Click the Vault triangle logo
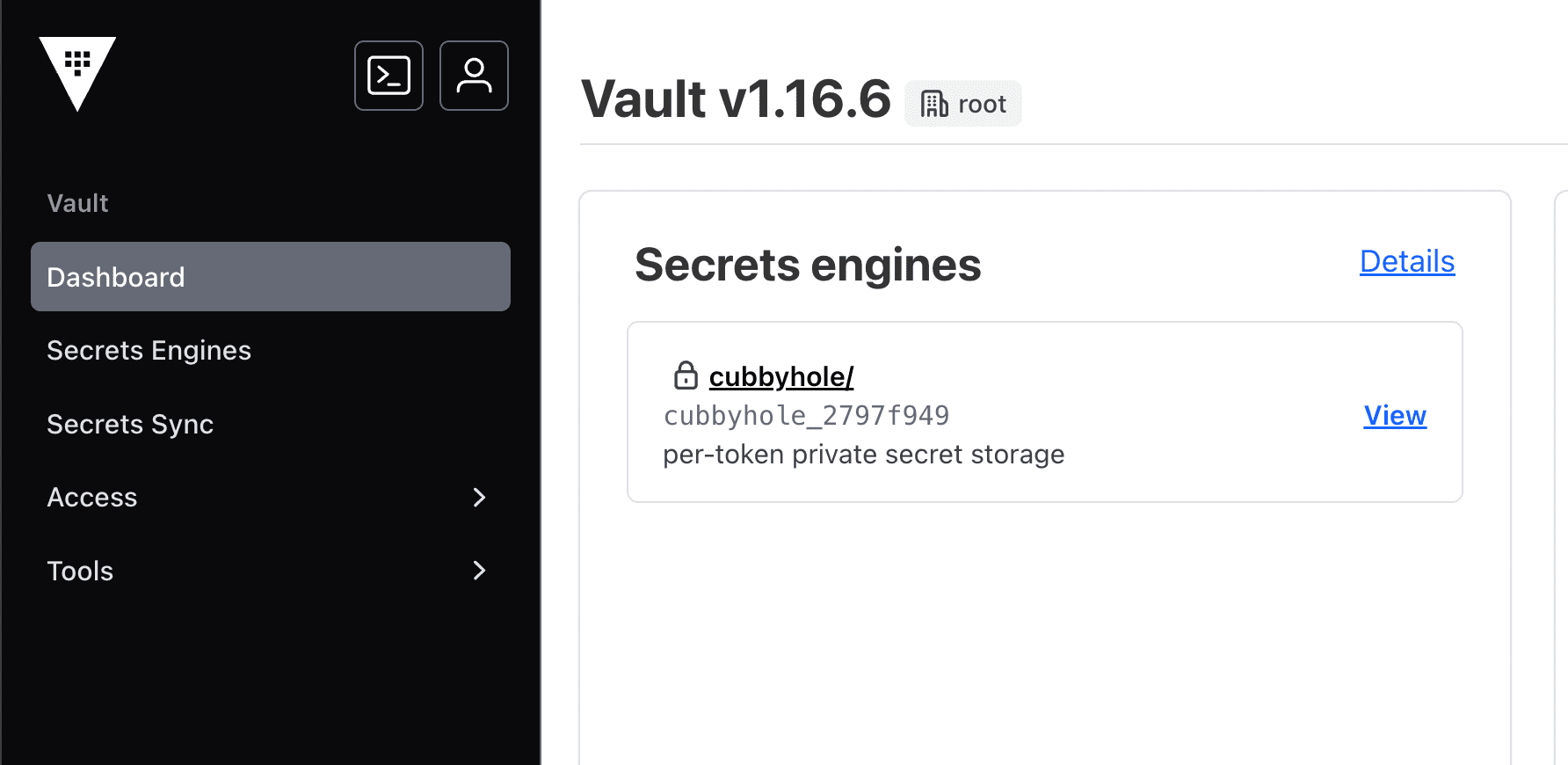Viewport: 1568px width, 765px height. [x=77, y=72]
